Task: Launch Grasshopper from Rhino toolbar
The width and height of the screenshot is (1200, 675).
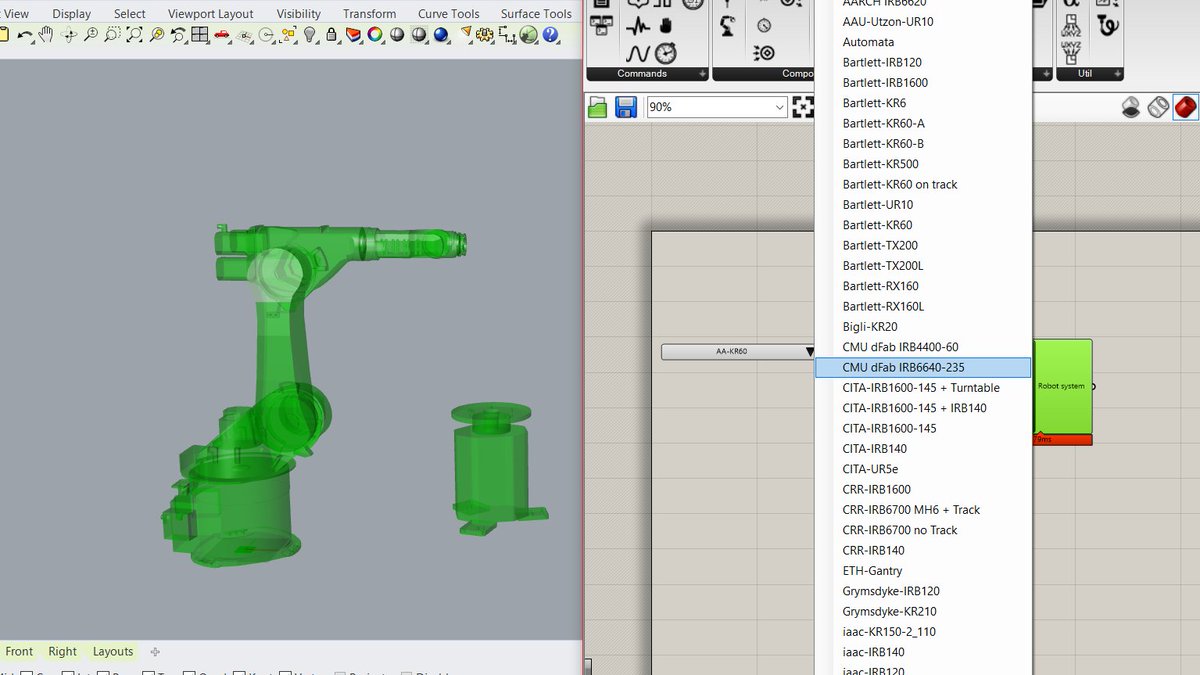Action: pos(528,34)
